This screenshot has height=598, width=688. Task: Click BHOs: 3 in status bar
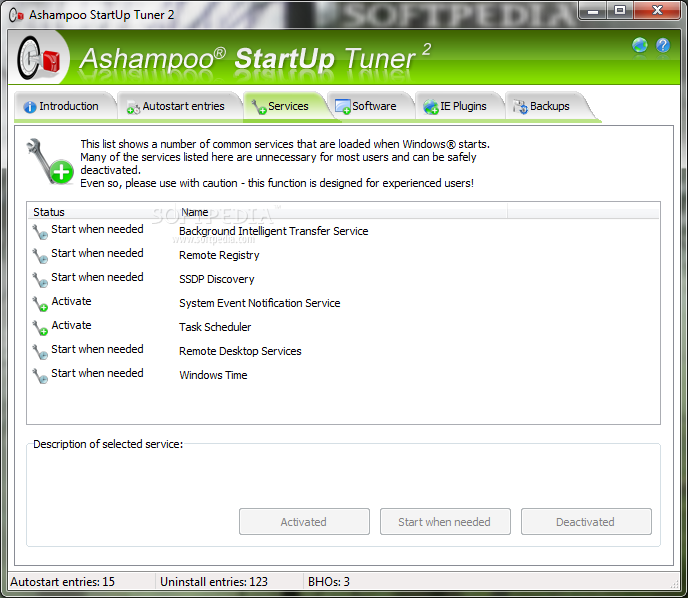click(x=329, y=582)
